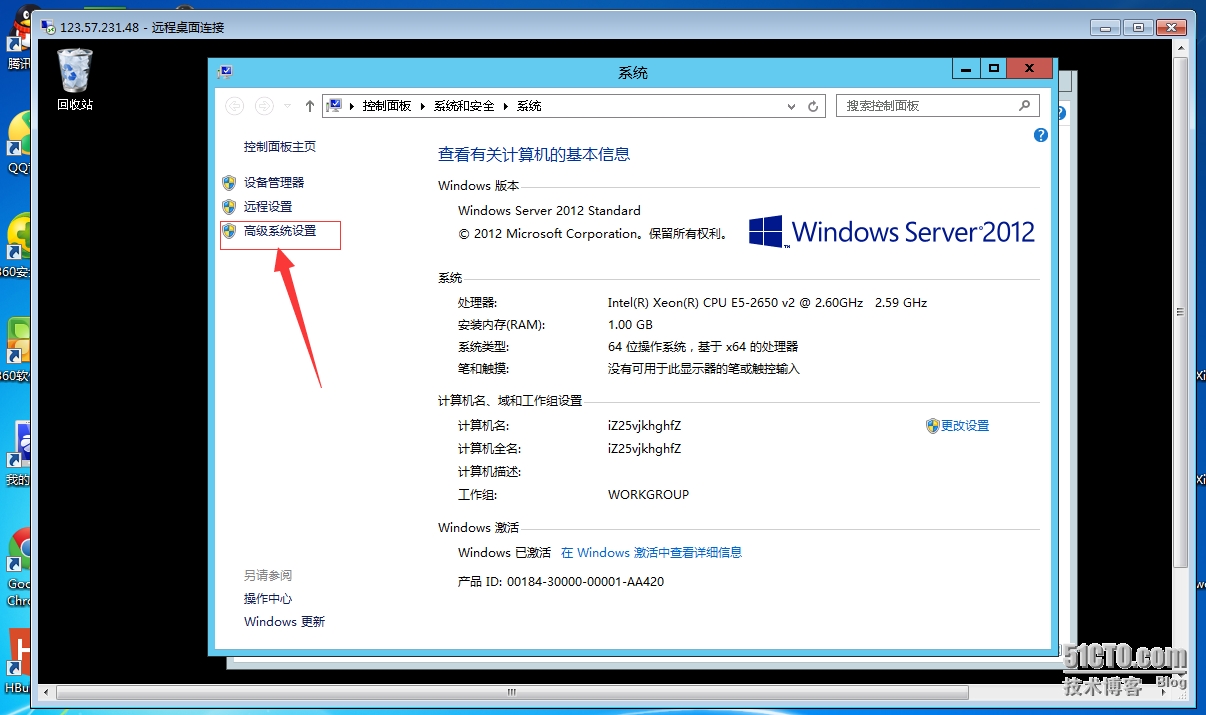Select 系统 in the breadcrumb path
Screen dimensions: 1206x715
pos(529,106)
